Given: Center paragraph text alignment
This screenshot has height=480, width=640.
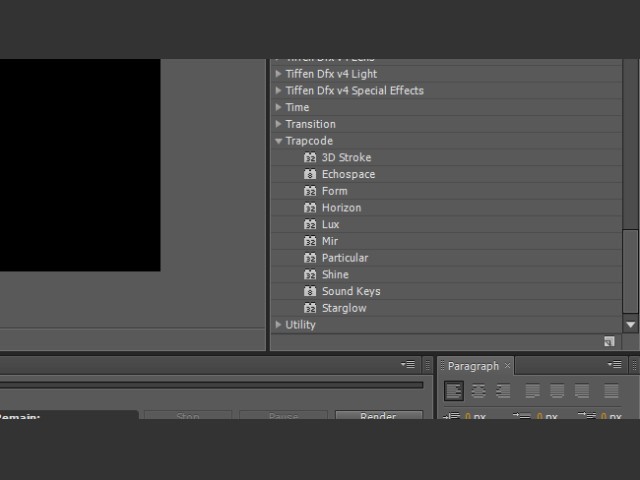Looking at the screenshot, I should pos(478,391).
